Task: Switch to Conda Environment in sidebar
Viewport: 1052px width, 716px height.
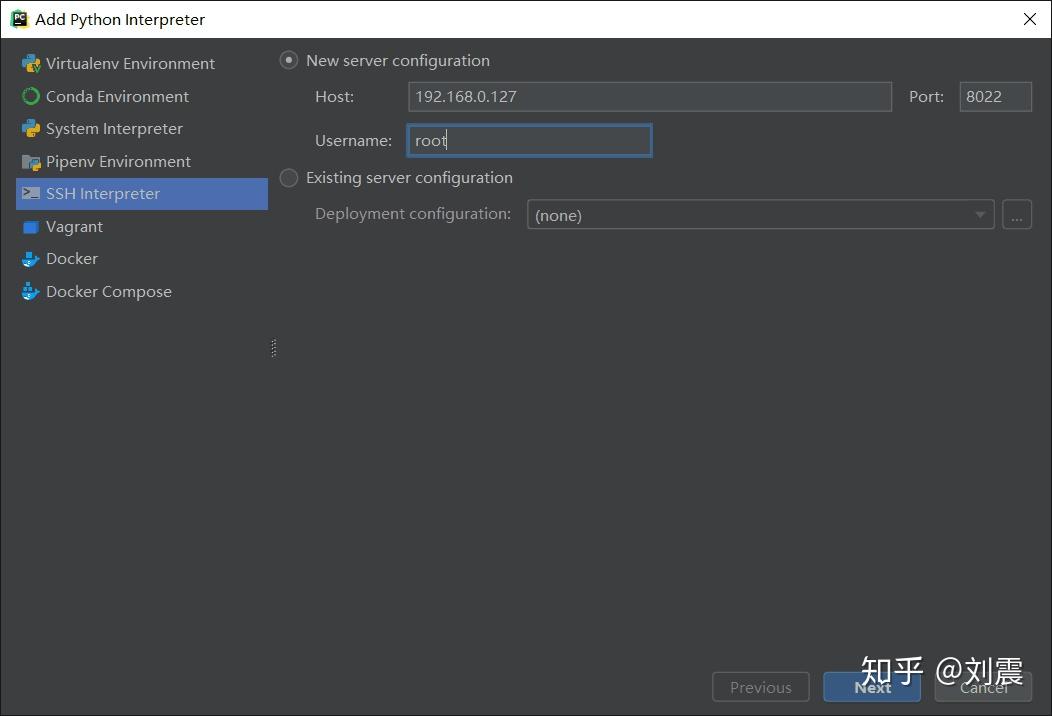Action: pyautogui.click(x=117, y=96)
